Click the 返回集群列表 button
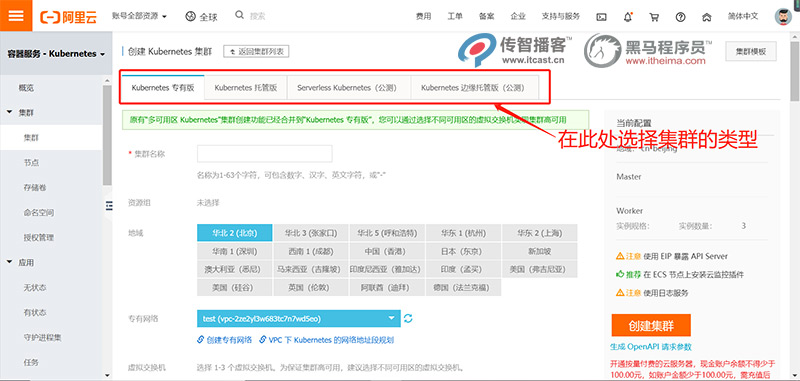This screenshot has height=381, width=800. (257, 51)
